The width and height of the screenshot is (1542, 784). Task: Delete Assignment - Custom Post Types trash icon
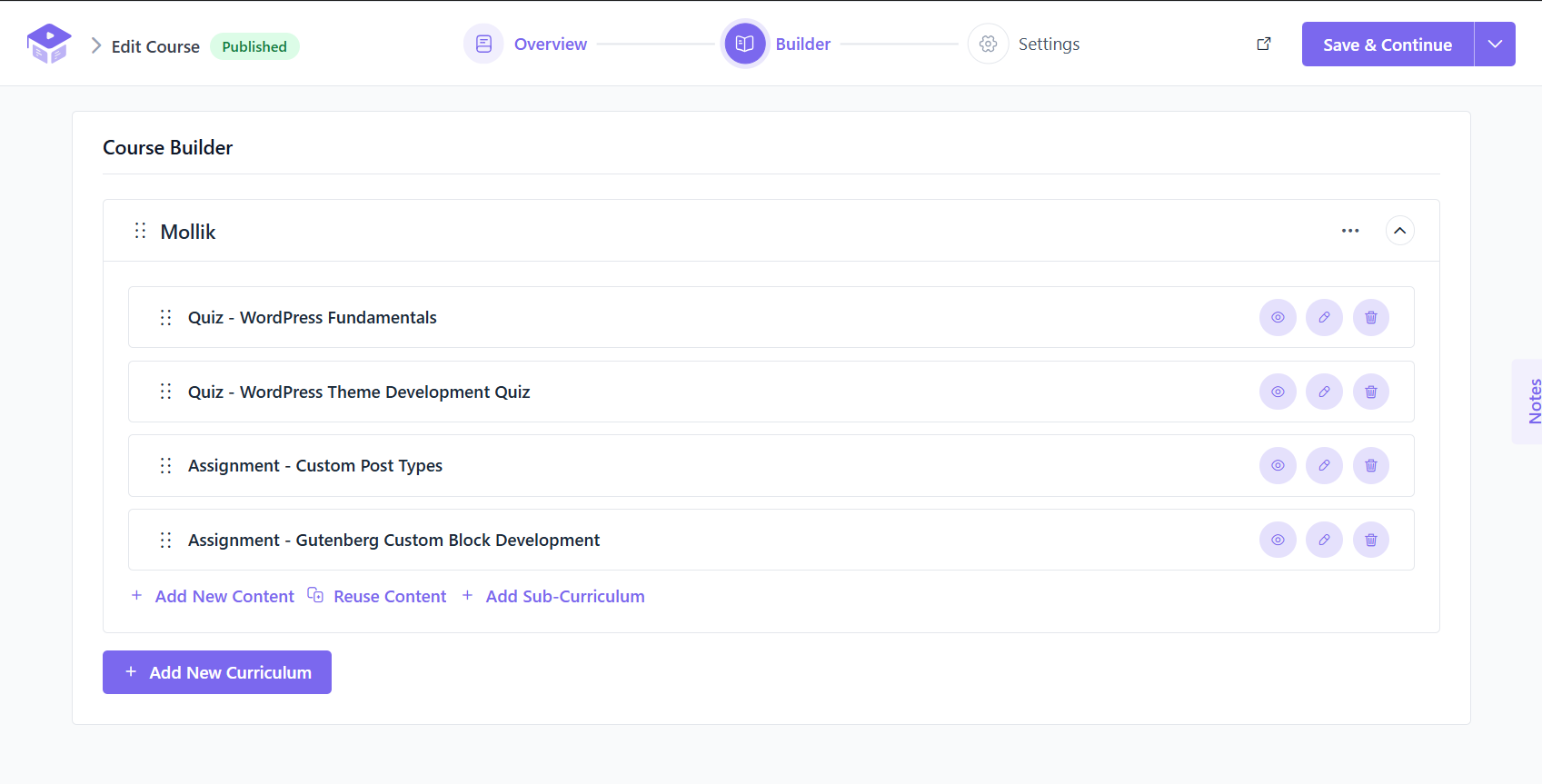pyautogui.click(x=1371, y=465)
